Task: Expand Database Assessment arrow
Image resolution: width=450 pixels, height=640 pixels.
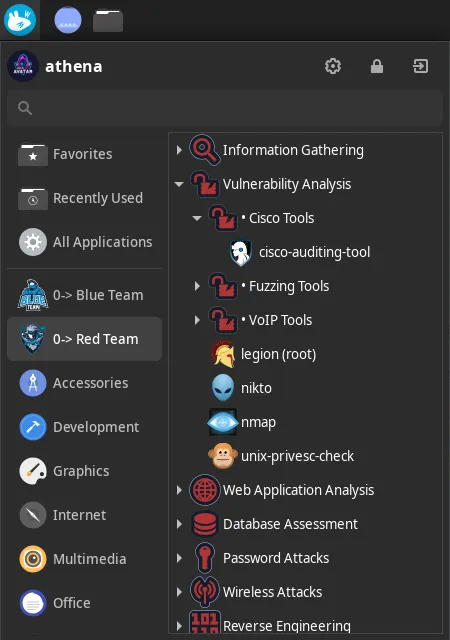Action: 179,524
